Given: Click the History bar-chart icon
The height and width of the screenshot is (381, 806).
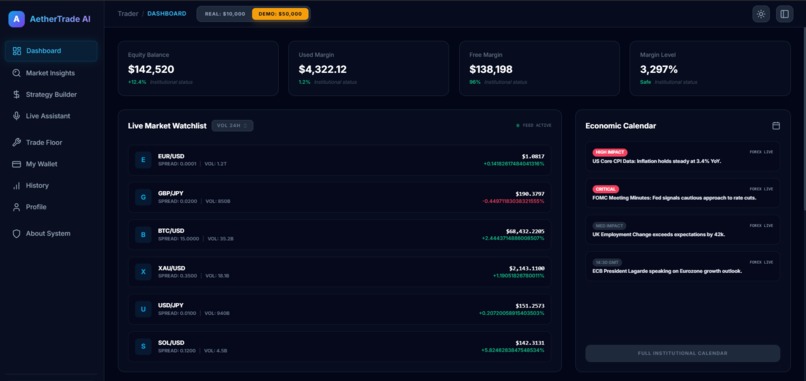Looking at the screenshot, I should tap(16, 186).
